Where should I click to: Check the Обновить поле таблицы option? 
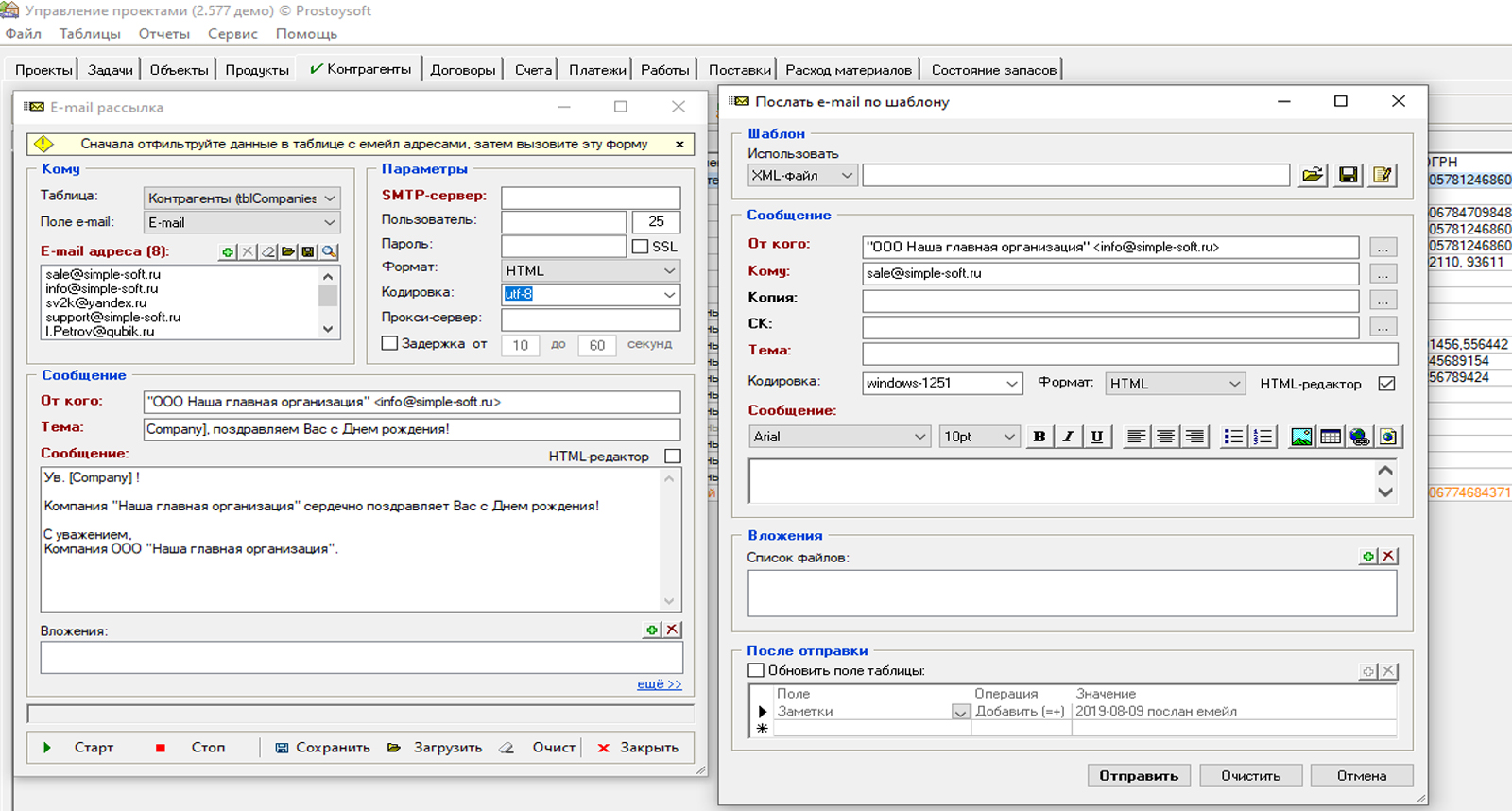coord(756,670)
